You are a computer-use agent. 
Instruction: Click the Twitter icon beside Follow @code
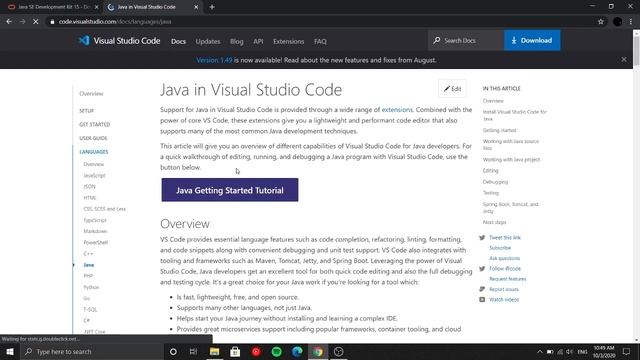pyautogui.click(x=482, y=269)
